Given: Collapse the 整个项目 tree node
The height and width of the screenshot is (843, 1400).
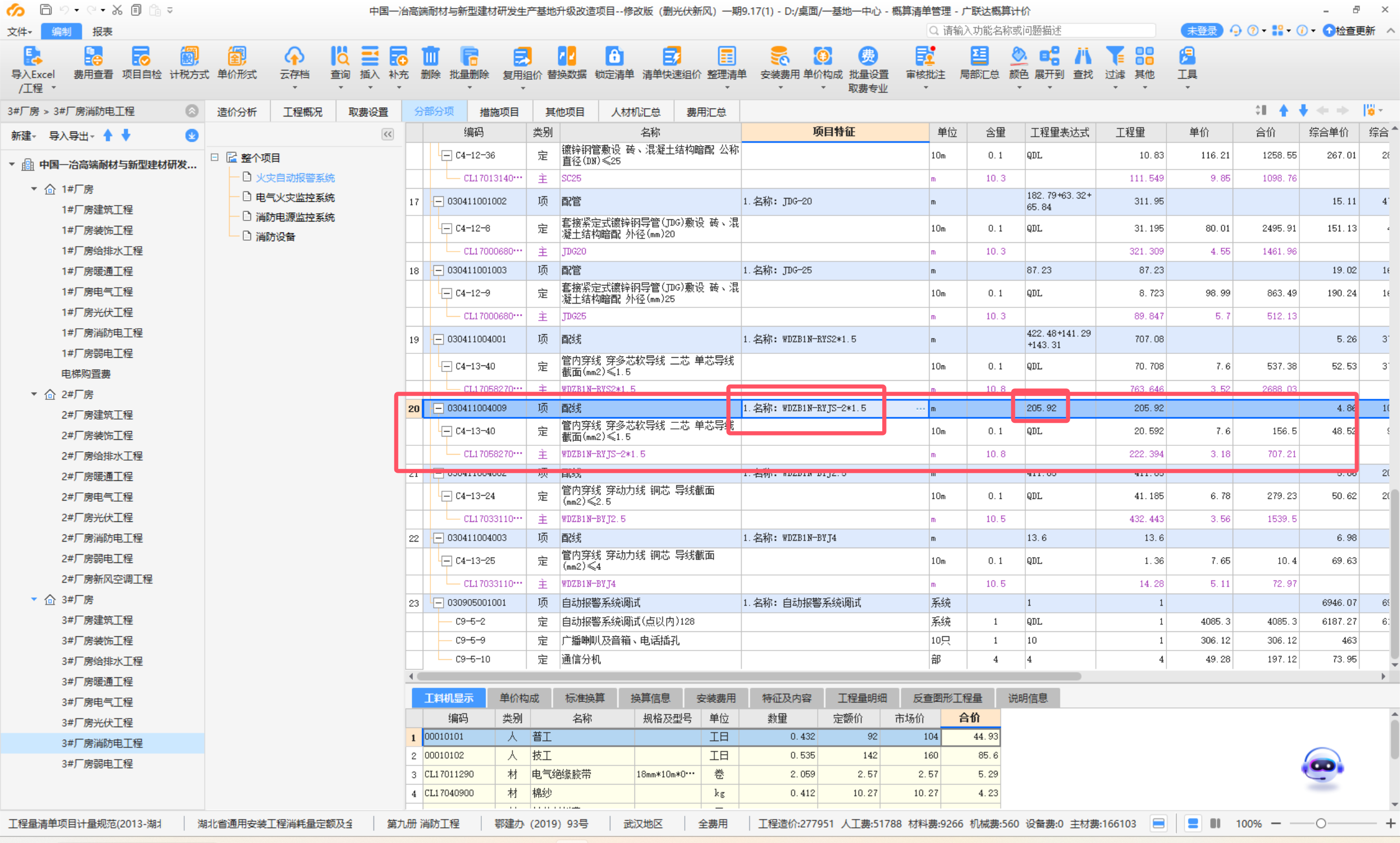Looking at the screenshot, I should (214, 158).
